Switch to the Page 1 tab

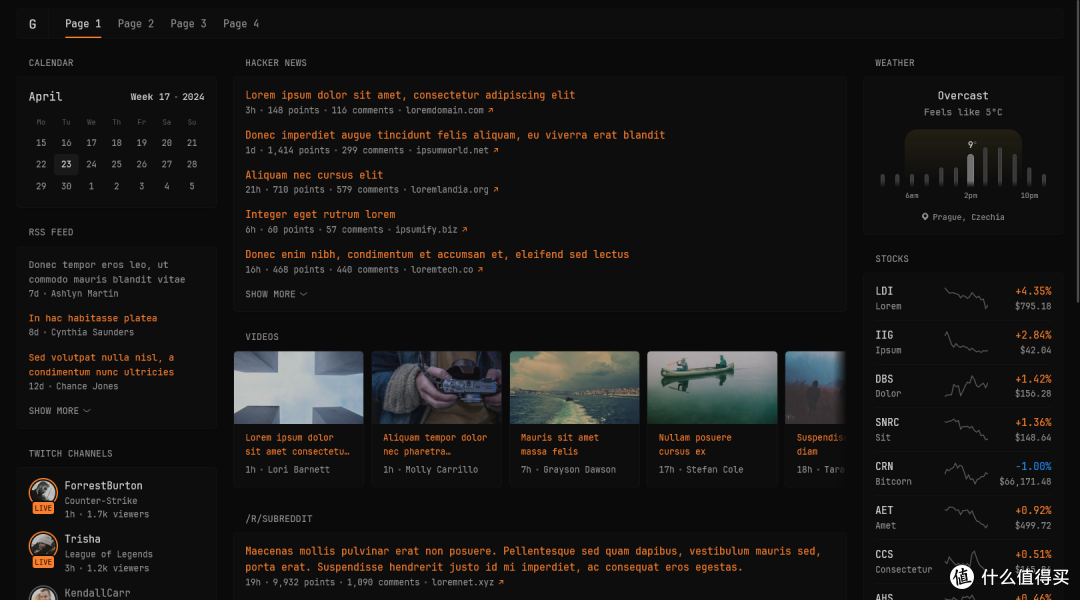coord(83,23)
